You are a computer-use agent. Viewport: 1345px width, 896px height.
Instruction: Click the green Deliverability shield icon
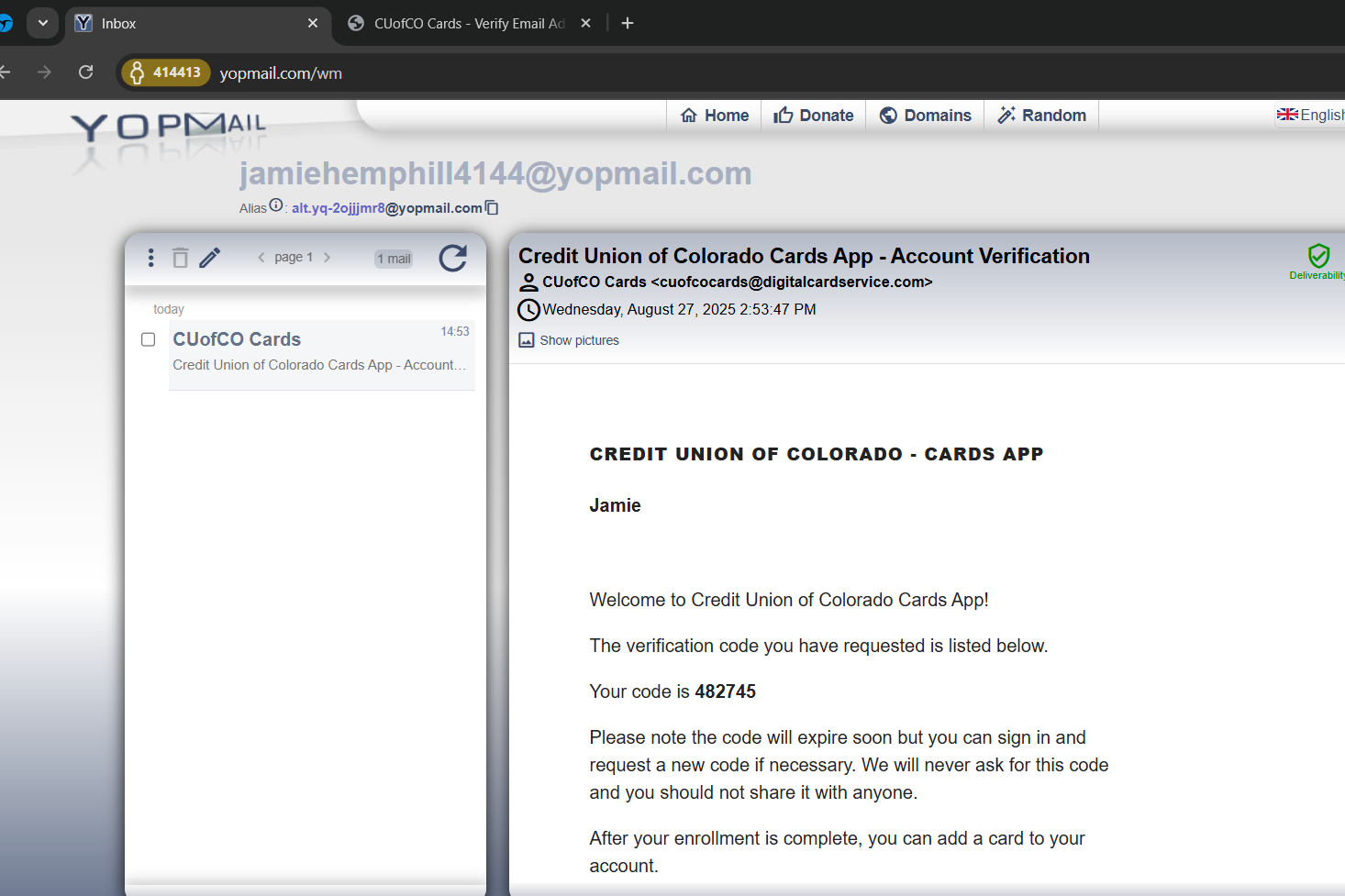(x=1318, y=256)
